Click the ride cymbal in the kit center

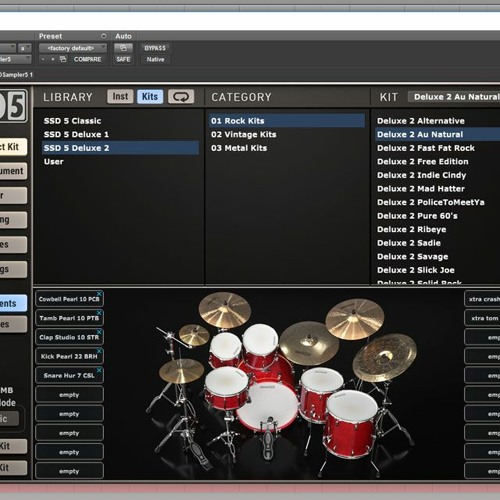pyautogui.click(x=308, y=342)
